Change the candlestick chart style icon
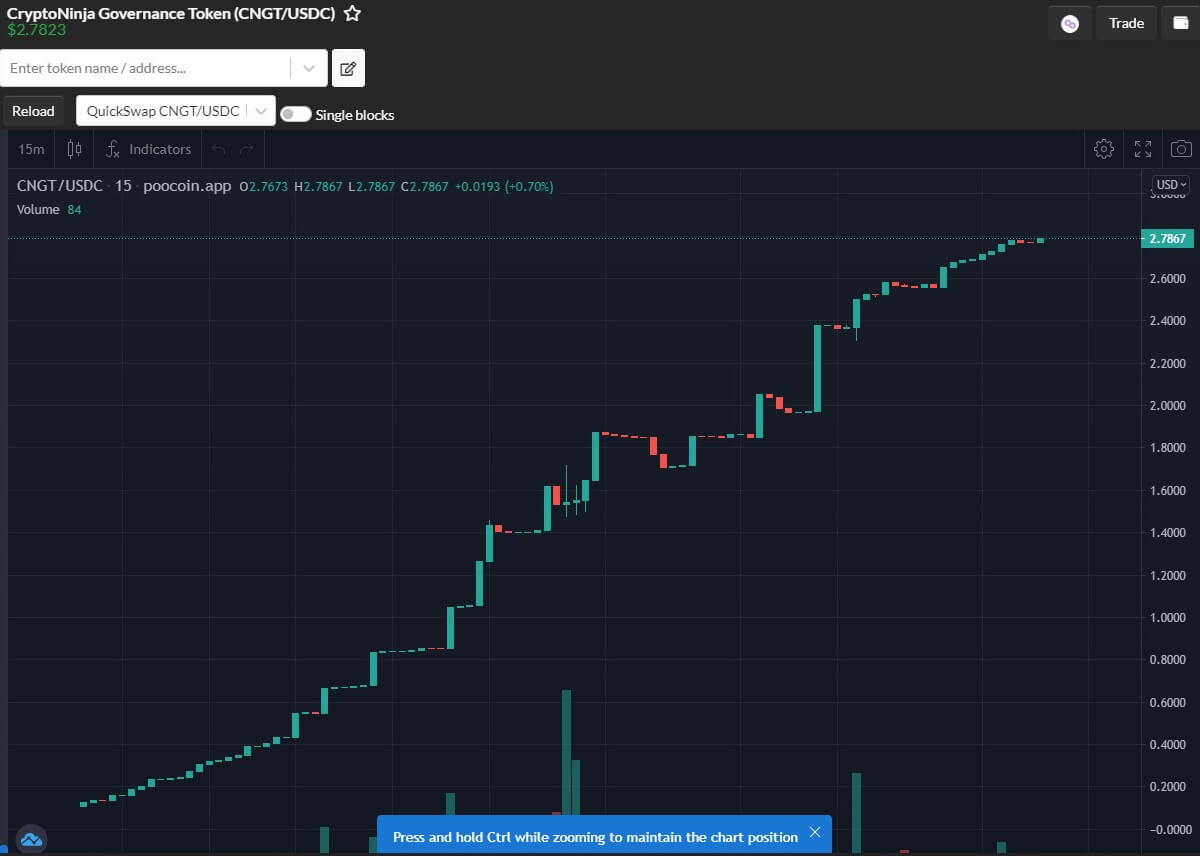This screenshot has height=856, width=1200. (x=74, y=149)
